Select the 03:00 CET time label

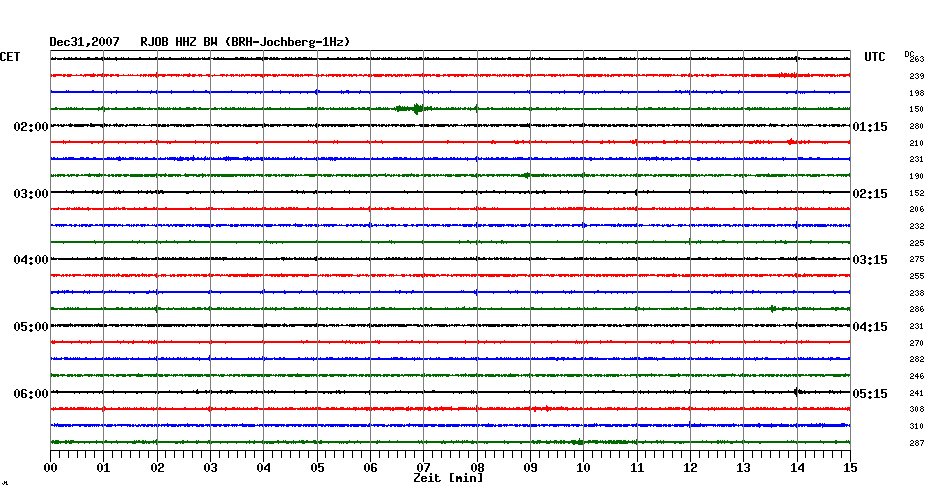coord(31,194)
